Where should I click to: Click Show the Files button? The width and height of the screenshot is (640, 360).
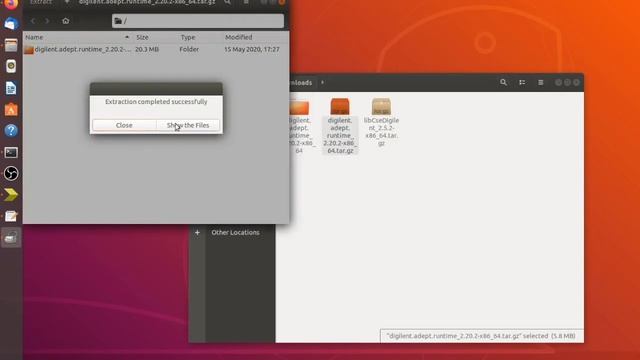188,125
